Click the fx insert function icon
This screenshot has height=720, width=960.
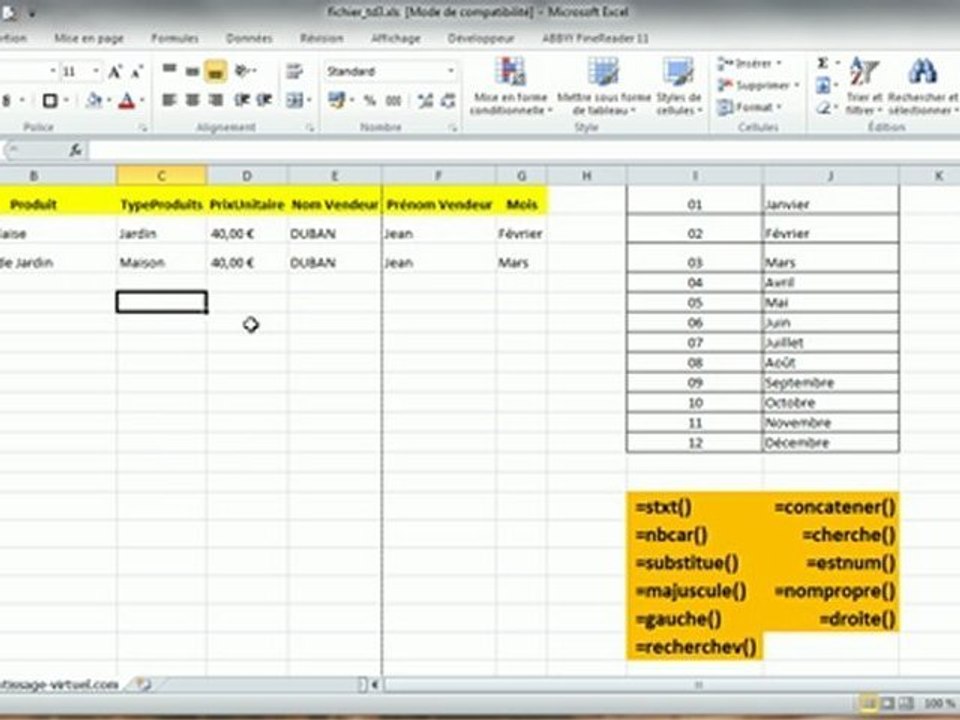tap(75, 149)
